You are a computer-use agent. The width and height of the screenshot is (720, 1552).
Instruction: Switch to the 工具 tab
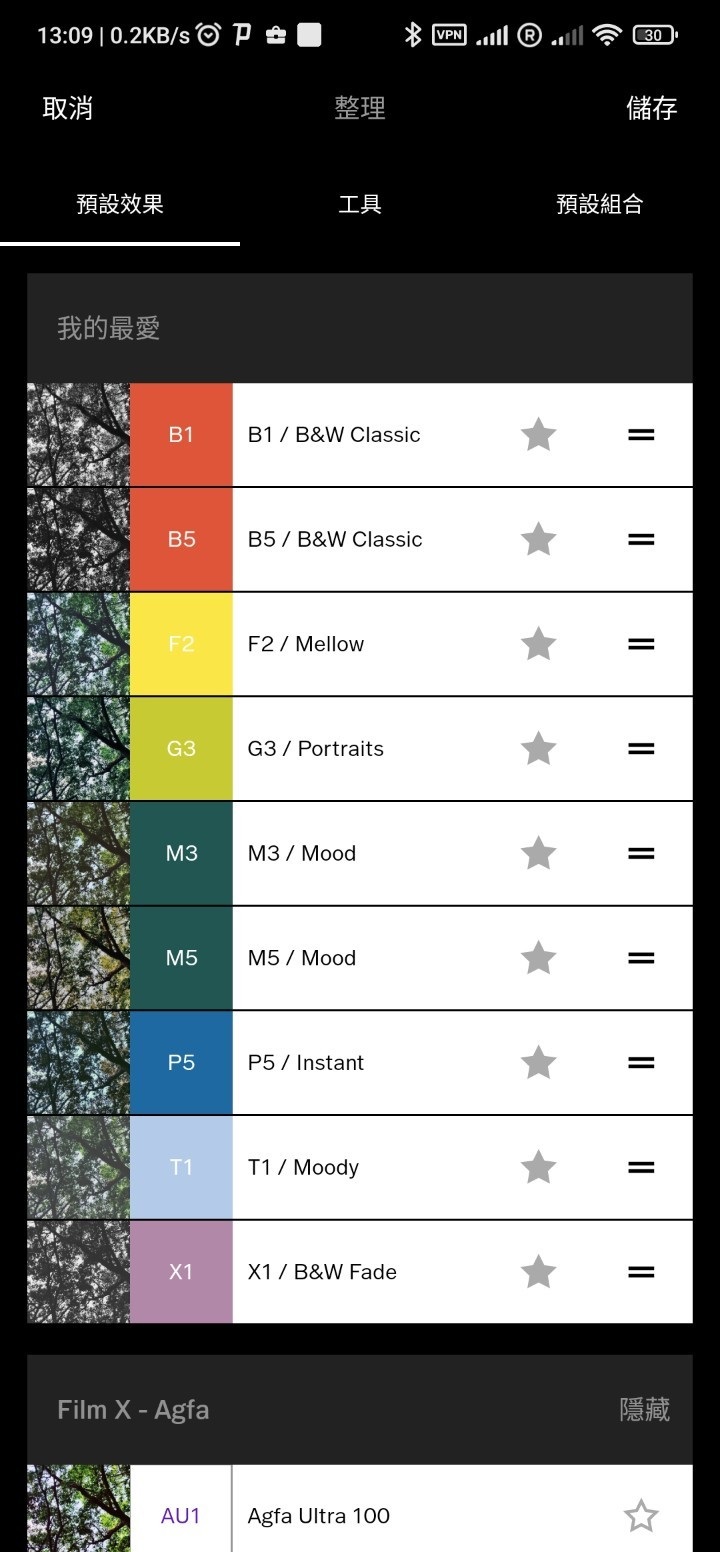(x=360, y=205)
